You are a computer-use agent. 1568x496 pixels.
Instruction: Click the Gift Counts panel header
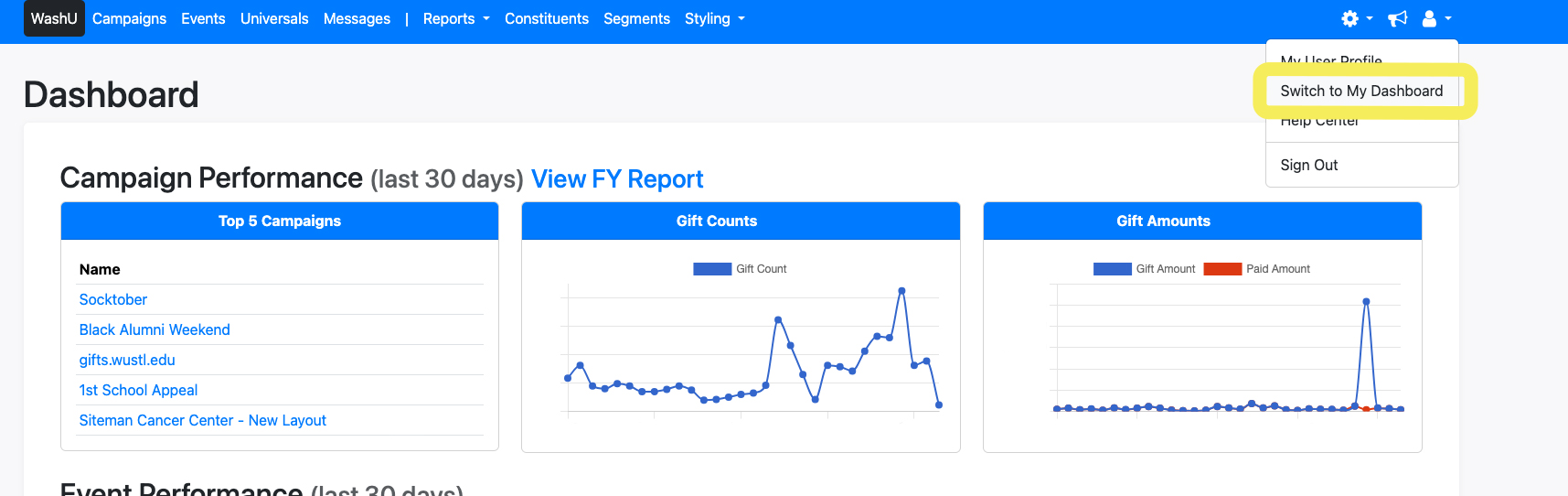point(741,221)
